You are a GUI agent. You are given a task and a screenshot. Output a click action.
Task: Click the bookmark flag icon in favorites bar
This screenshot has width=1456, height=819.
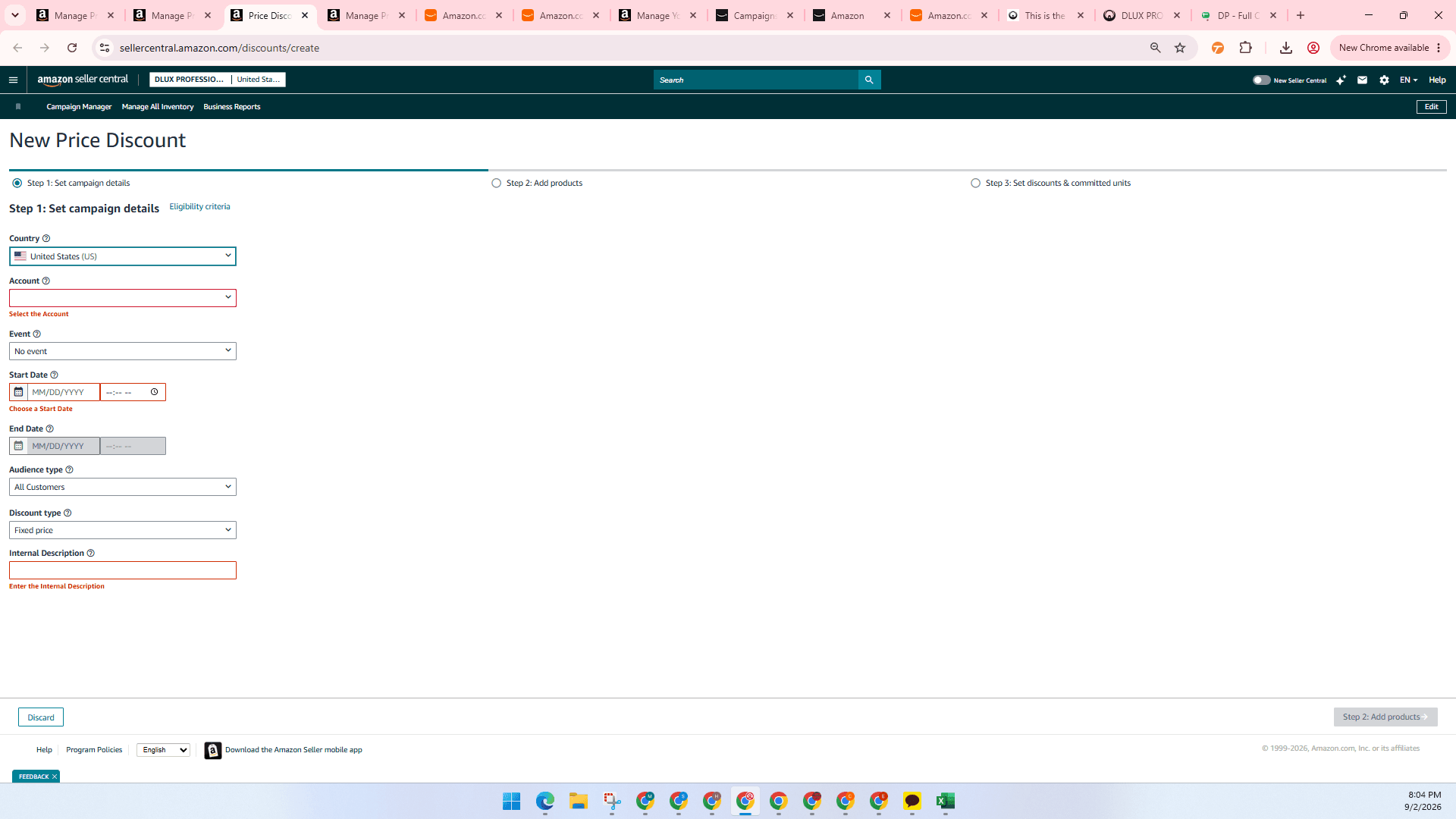click(x=18, y=107)
